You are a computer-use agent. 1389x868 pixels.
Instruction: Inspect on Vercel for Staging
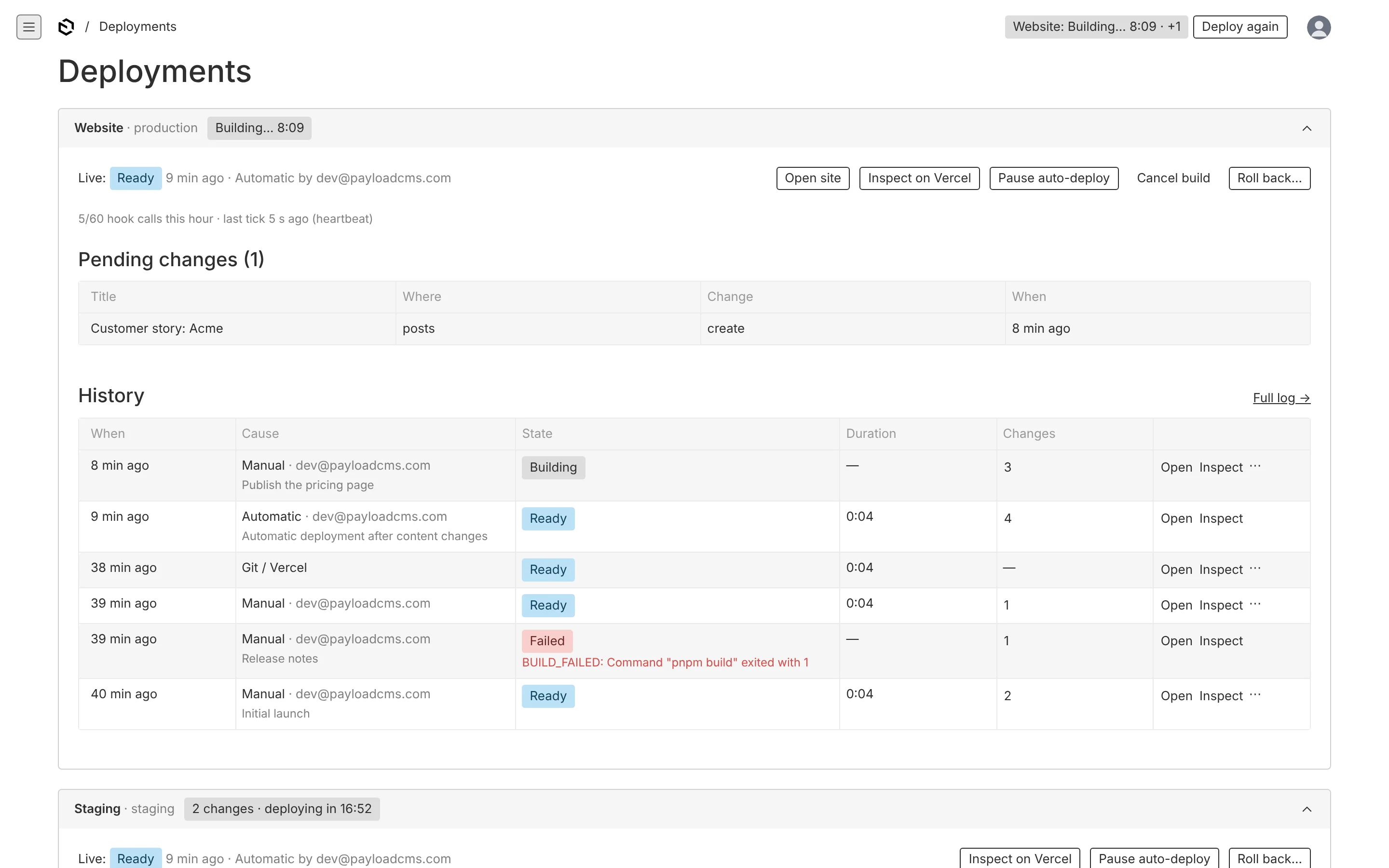coord(1020,858)
